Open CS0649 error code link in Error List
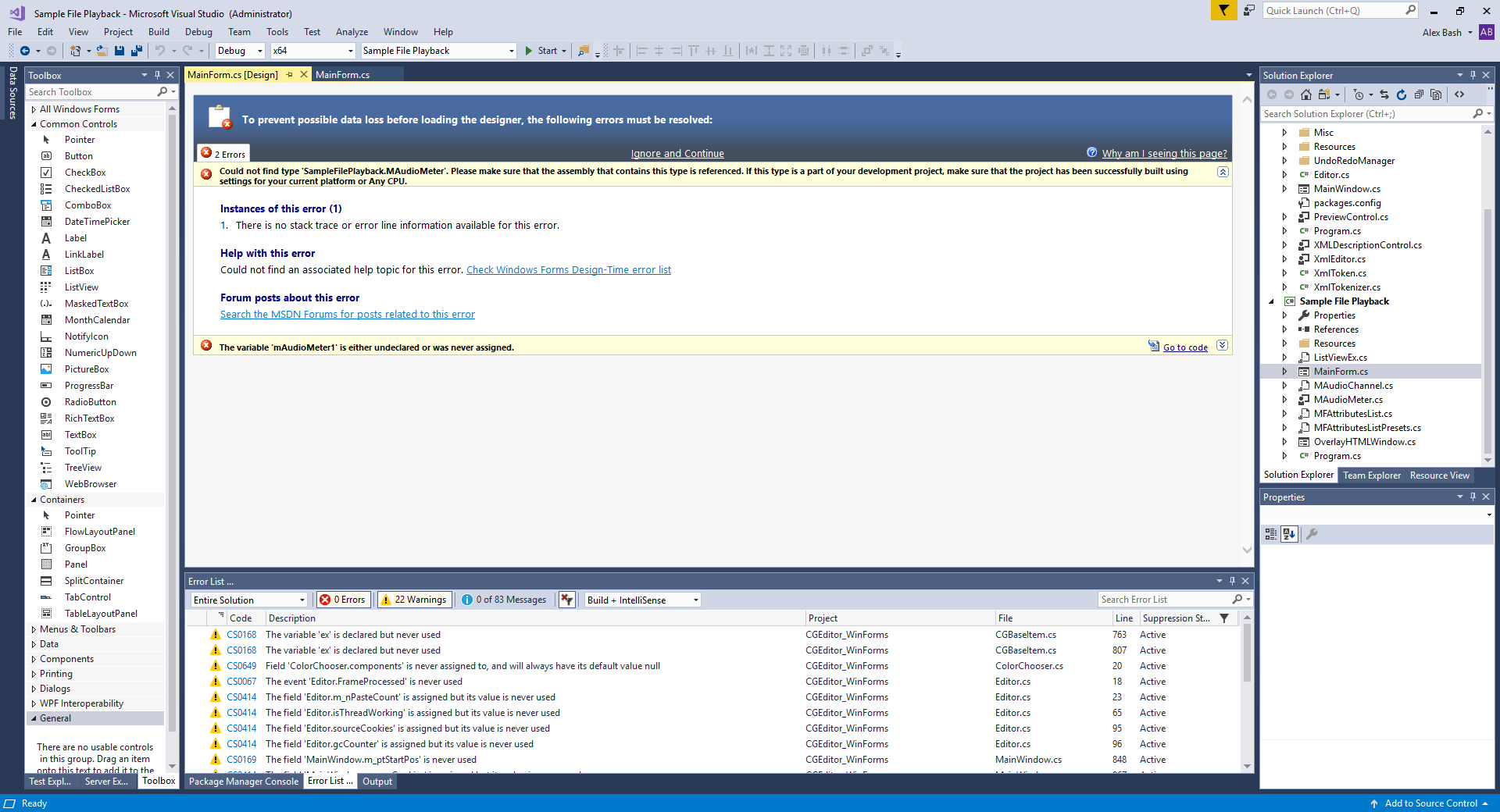 pyautogui.click(x=241, y=666)
